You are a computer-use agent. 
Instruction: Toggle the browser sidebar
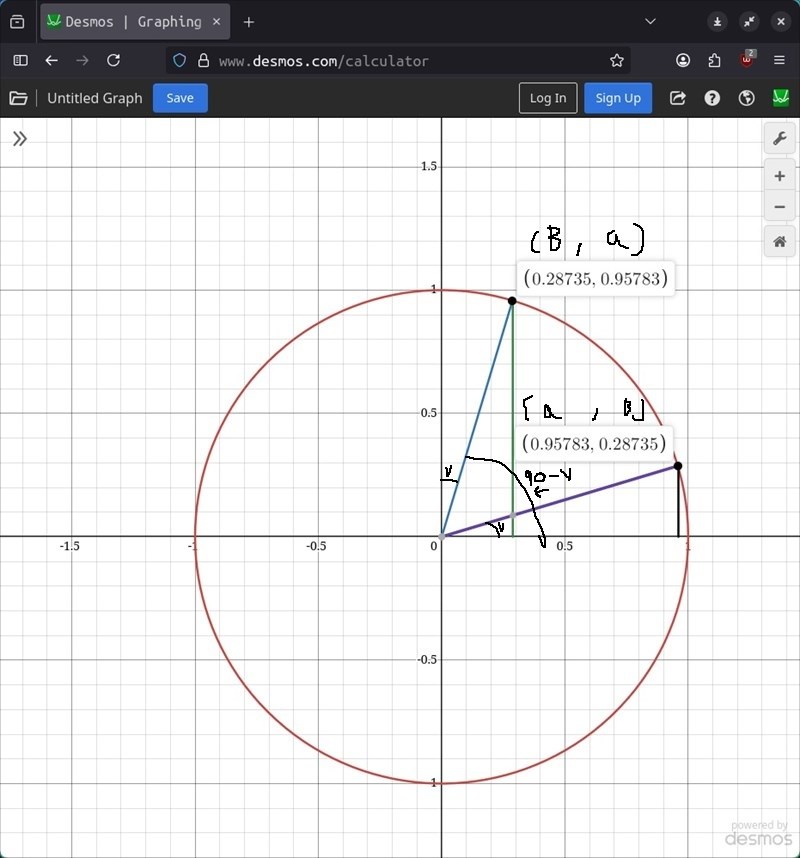[20, 60]
